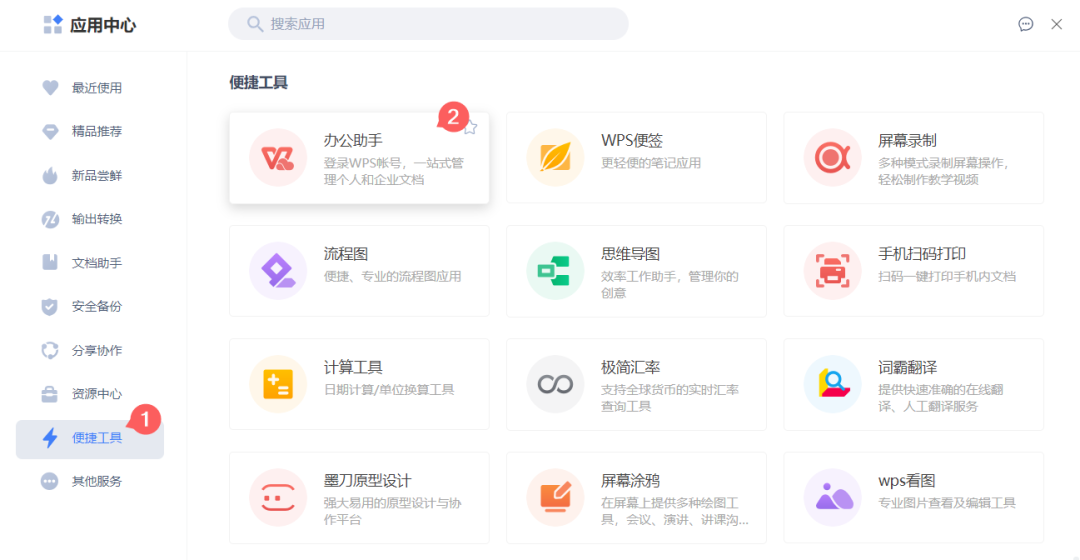Image resolution: width=1080 pixels, height=560 pixels.
Task: Click the 计算工具 card title
Action: (353, 367)
